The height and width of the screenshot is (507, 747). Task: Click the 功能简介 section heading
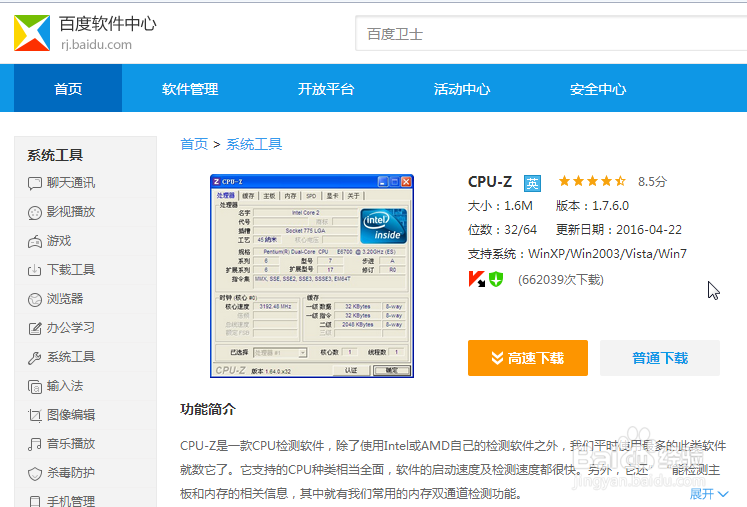[208, 409]
